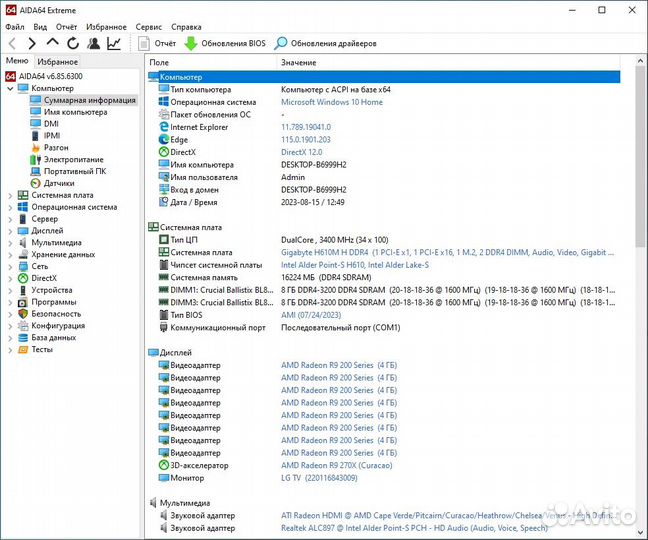Open the Сервис menu
The width and height of the screenshot is (648, 540).
coord(149,27)
